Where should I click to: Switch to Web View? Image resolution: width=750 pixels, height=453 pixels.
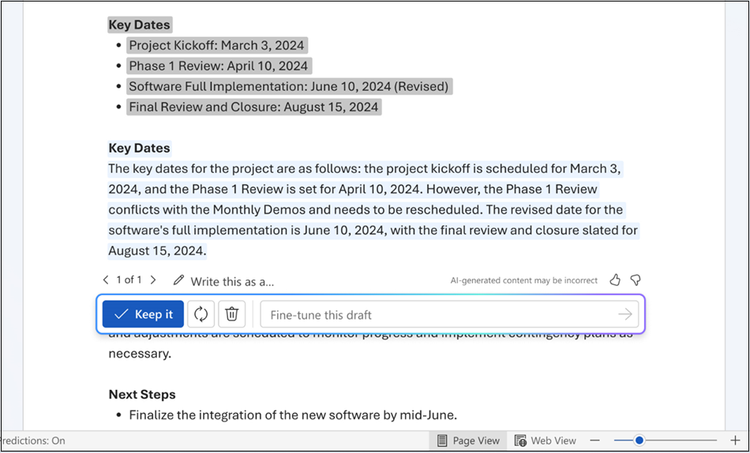coord(545,441)
